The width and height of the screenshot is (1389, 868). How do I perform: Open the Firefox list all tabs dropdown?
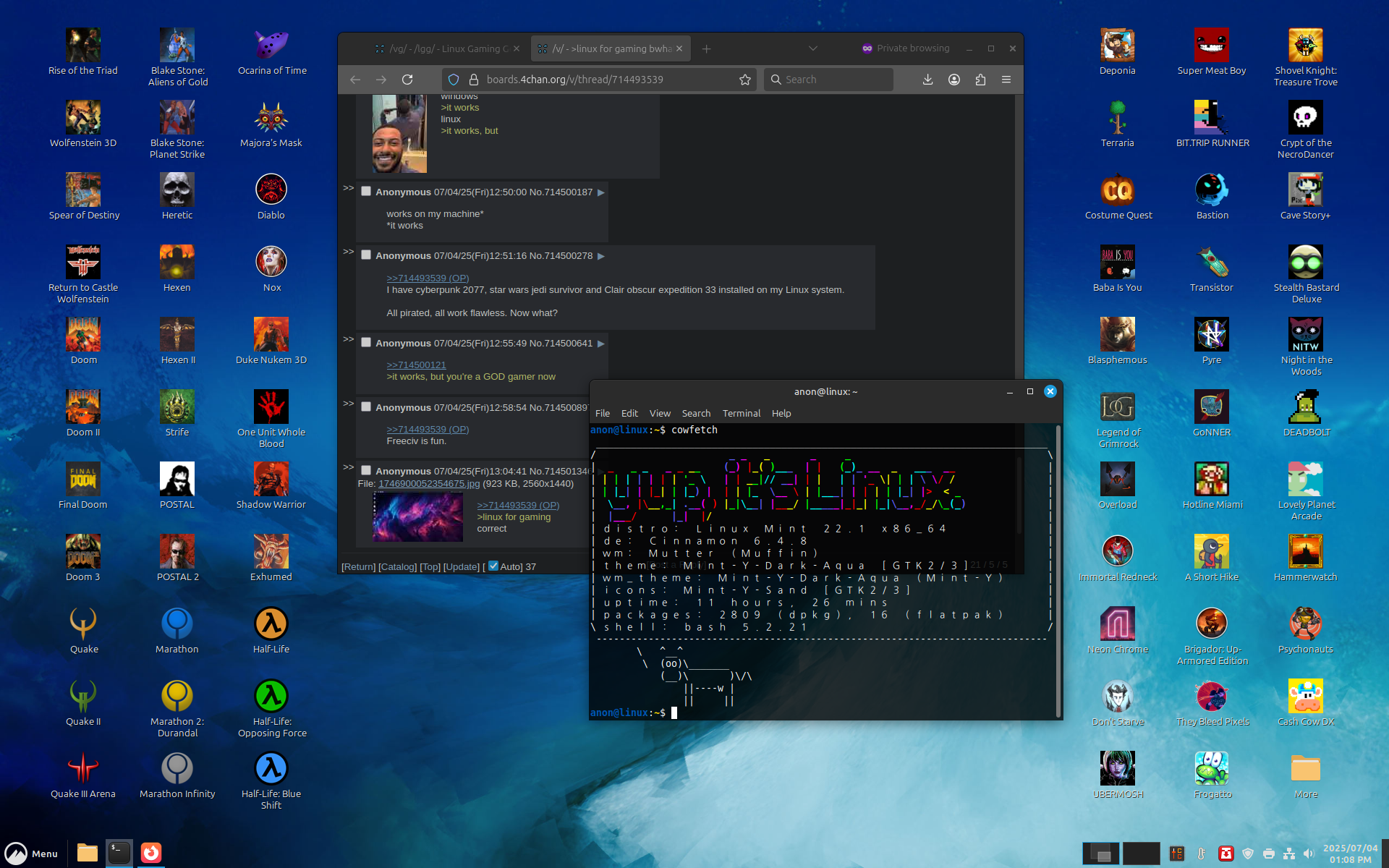pyautogui.click(x=812, y=48)
